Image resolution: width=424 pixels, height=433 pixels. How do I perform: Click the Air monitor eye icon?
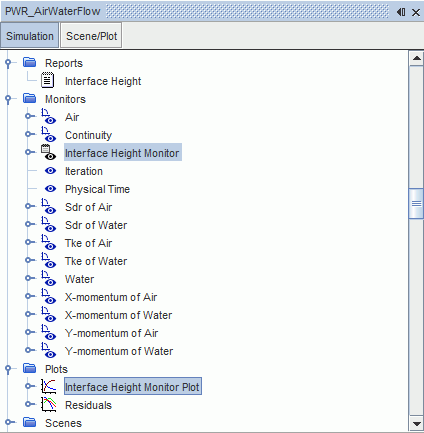coord(49,117)
